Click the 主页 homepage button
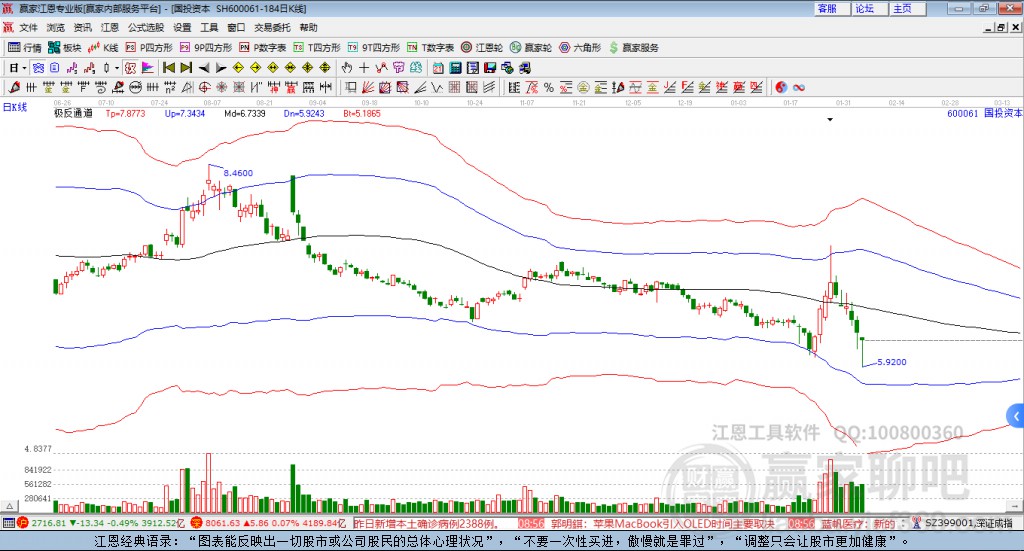 (906, 8)
